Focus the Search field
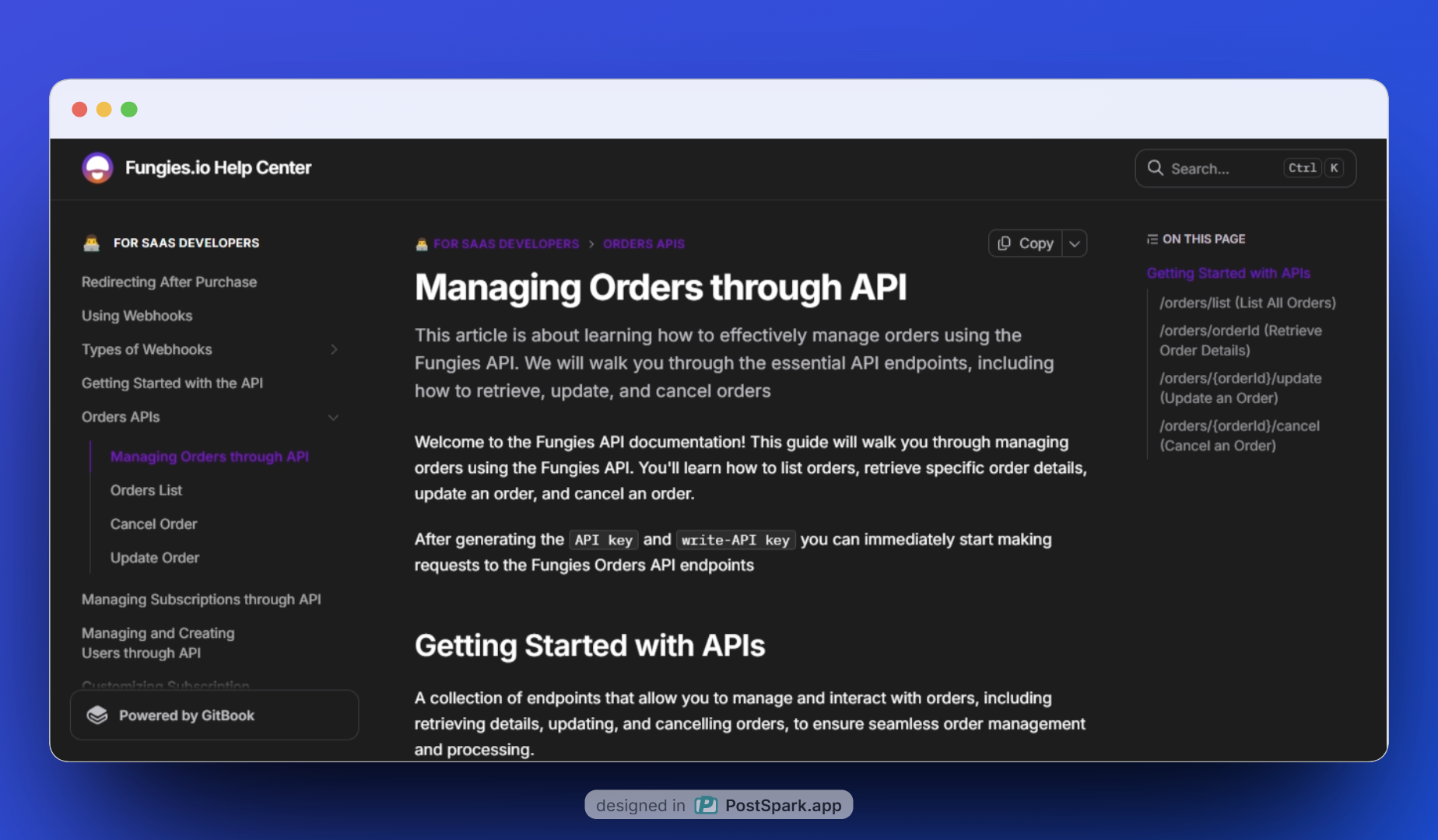This screenshot has height=840, width=1438. click(1245, 168)
